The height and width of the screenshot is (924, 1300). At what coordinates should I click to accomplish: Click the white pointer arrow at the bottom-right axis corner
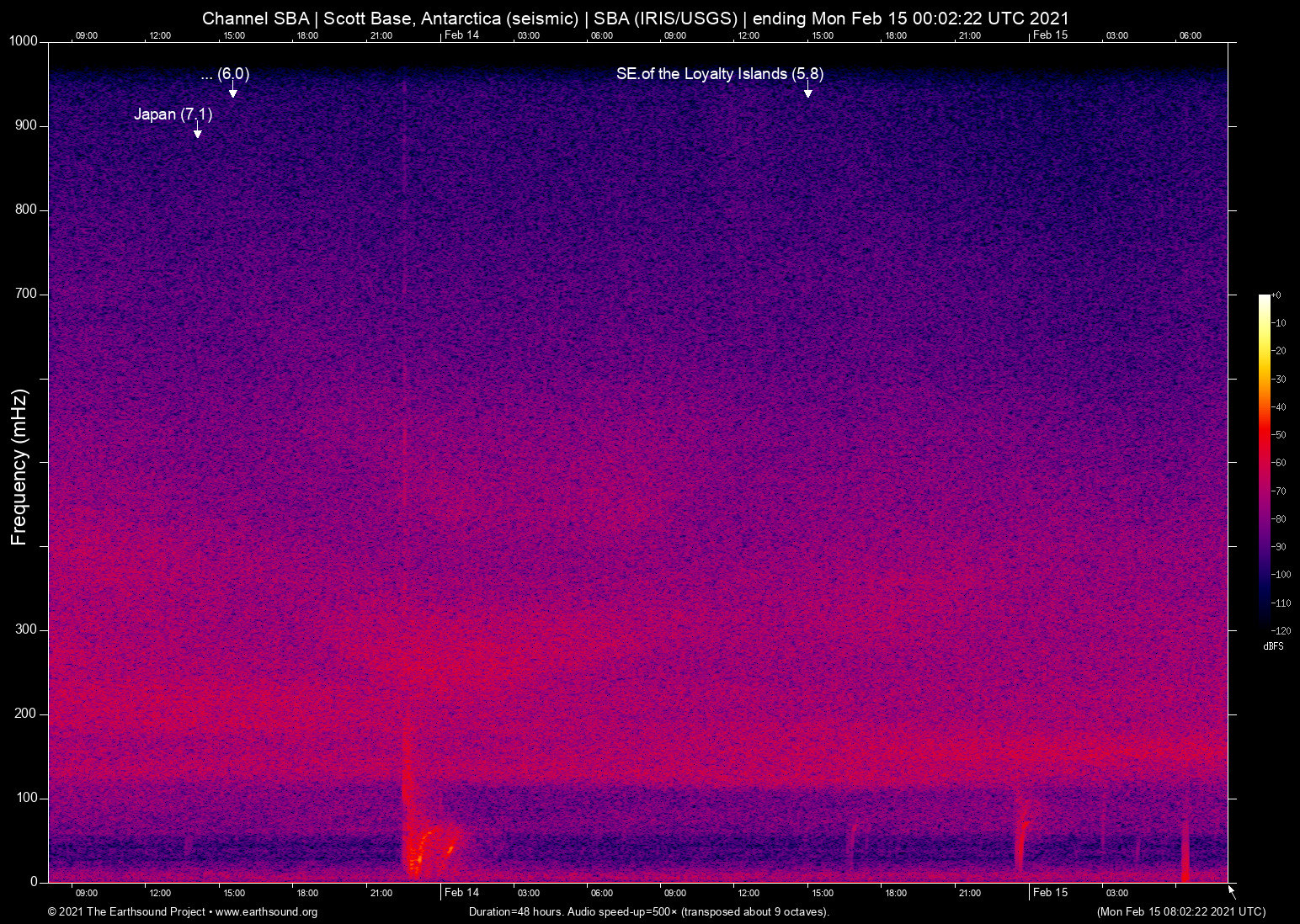(1232, 891)
